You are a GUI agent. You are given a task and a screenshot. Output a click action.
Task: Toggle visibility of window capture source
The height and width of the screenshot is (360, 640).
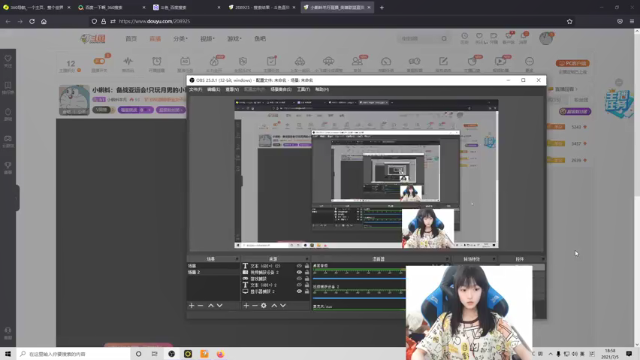click(x=299, y=278)
